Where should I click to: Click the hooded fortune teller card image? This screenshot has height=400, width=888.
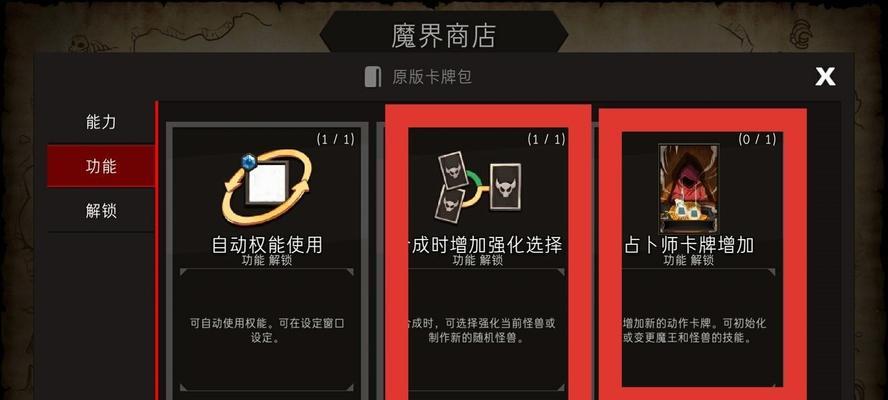click(689, 189)
